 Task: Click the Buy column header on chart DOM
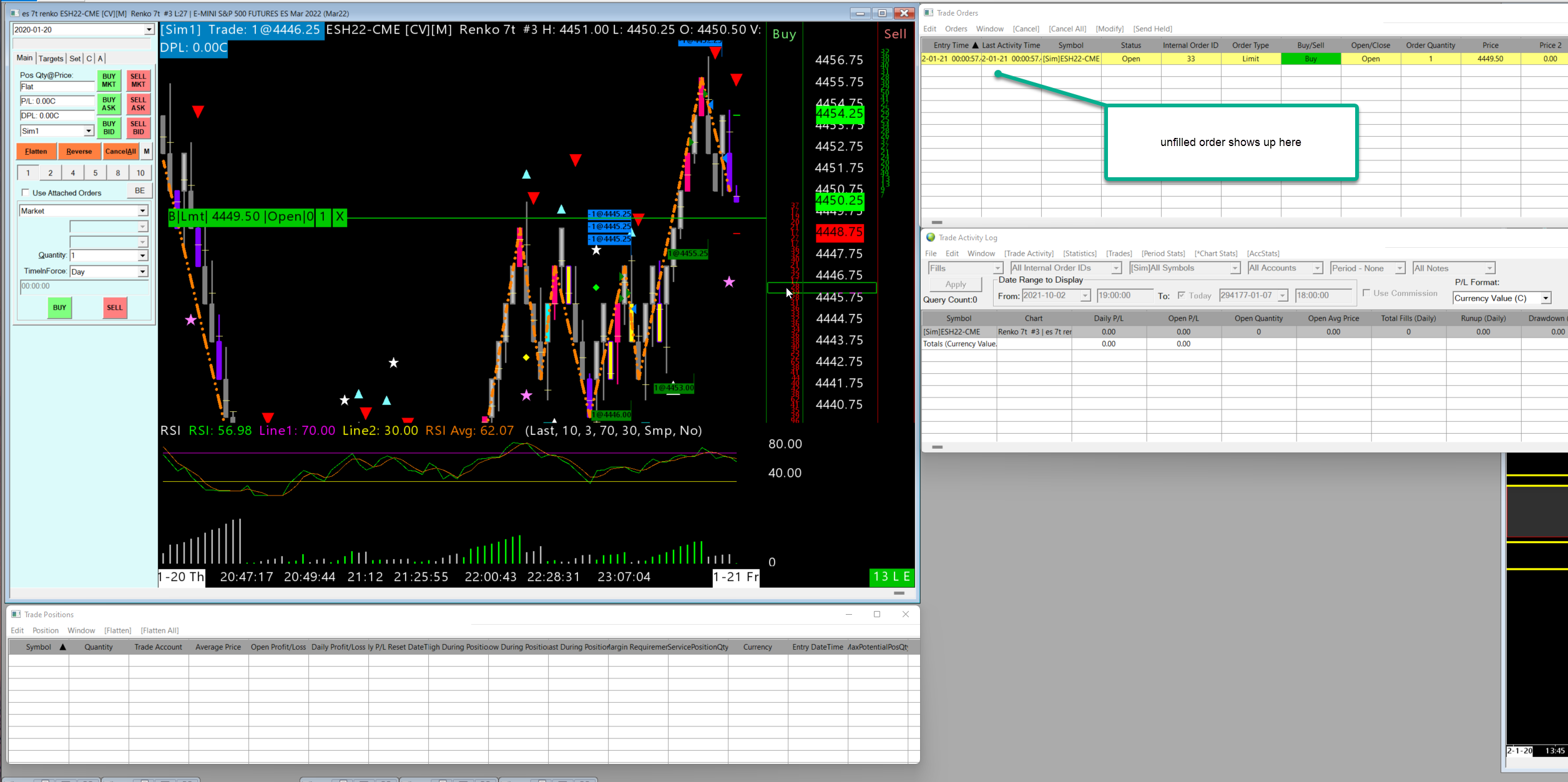pyautogui.click(x=784, y=34)
